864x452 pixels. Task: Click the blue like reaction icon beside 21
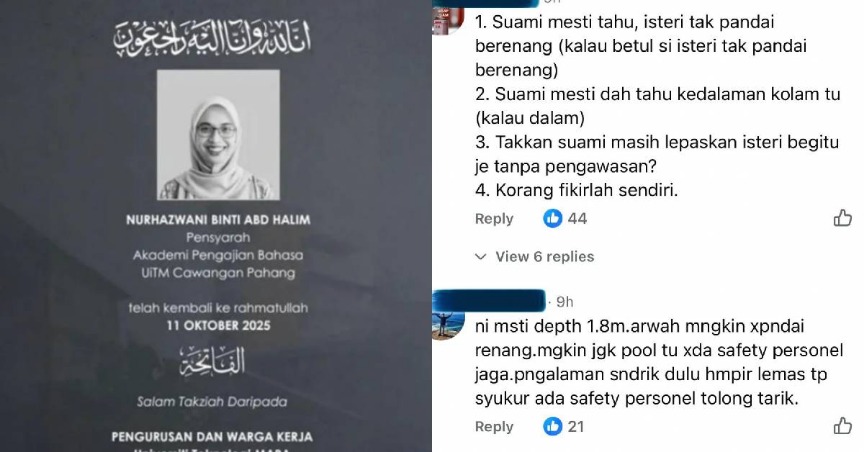[552, 426]
